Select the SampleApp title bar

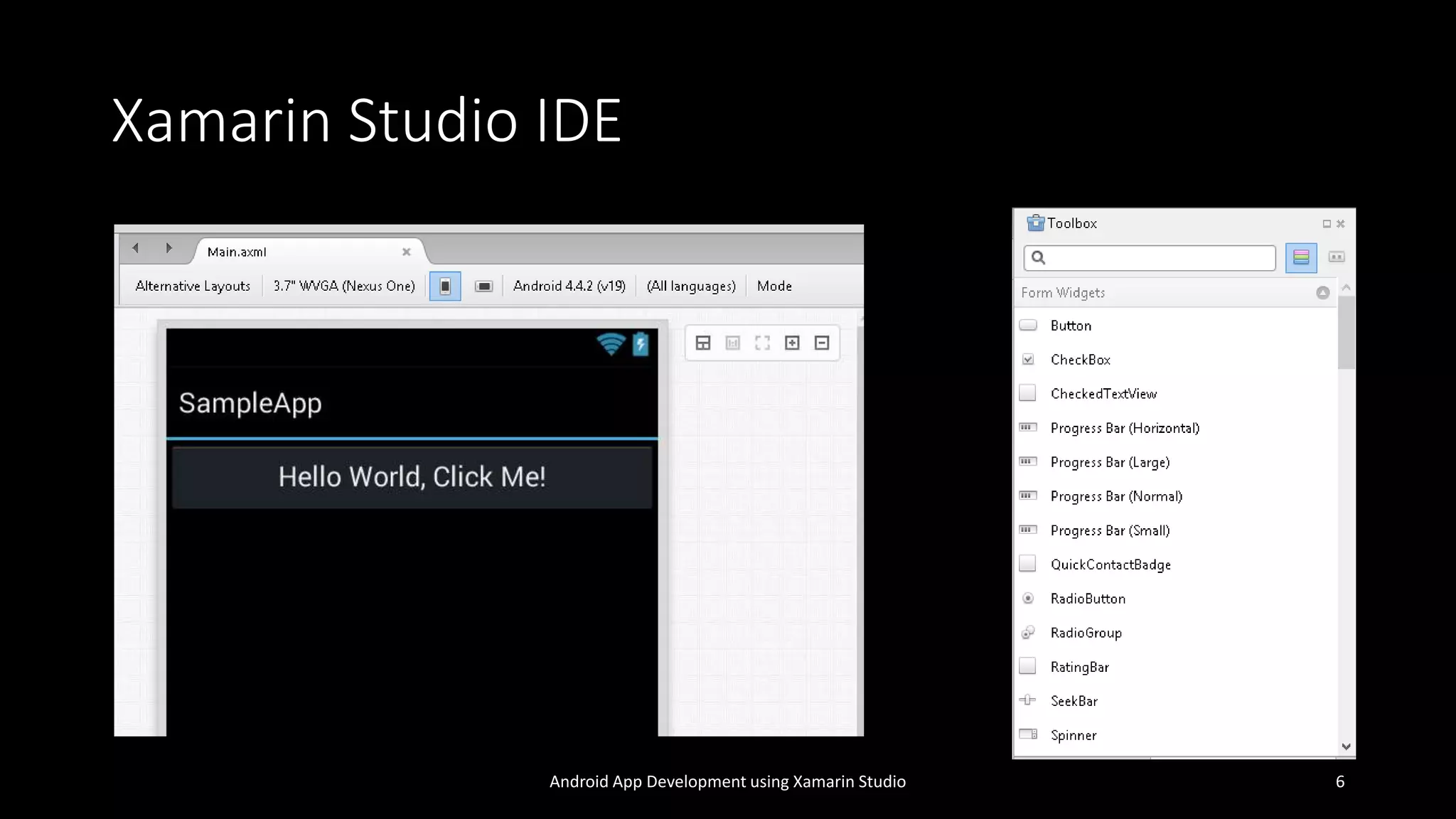coord(412,403)
